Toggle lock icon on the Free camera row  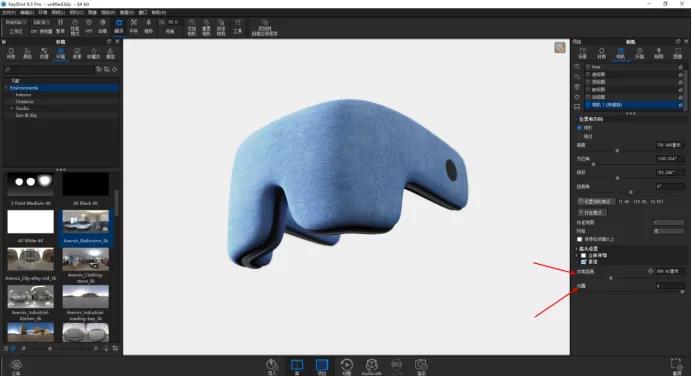pos(680,67)
